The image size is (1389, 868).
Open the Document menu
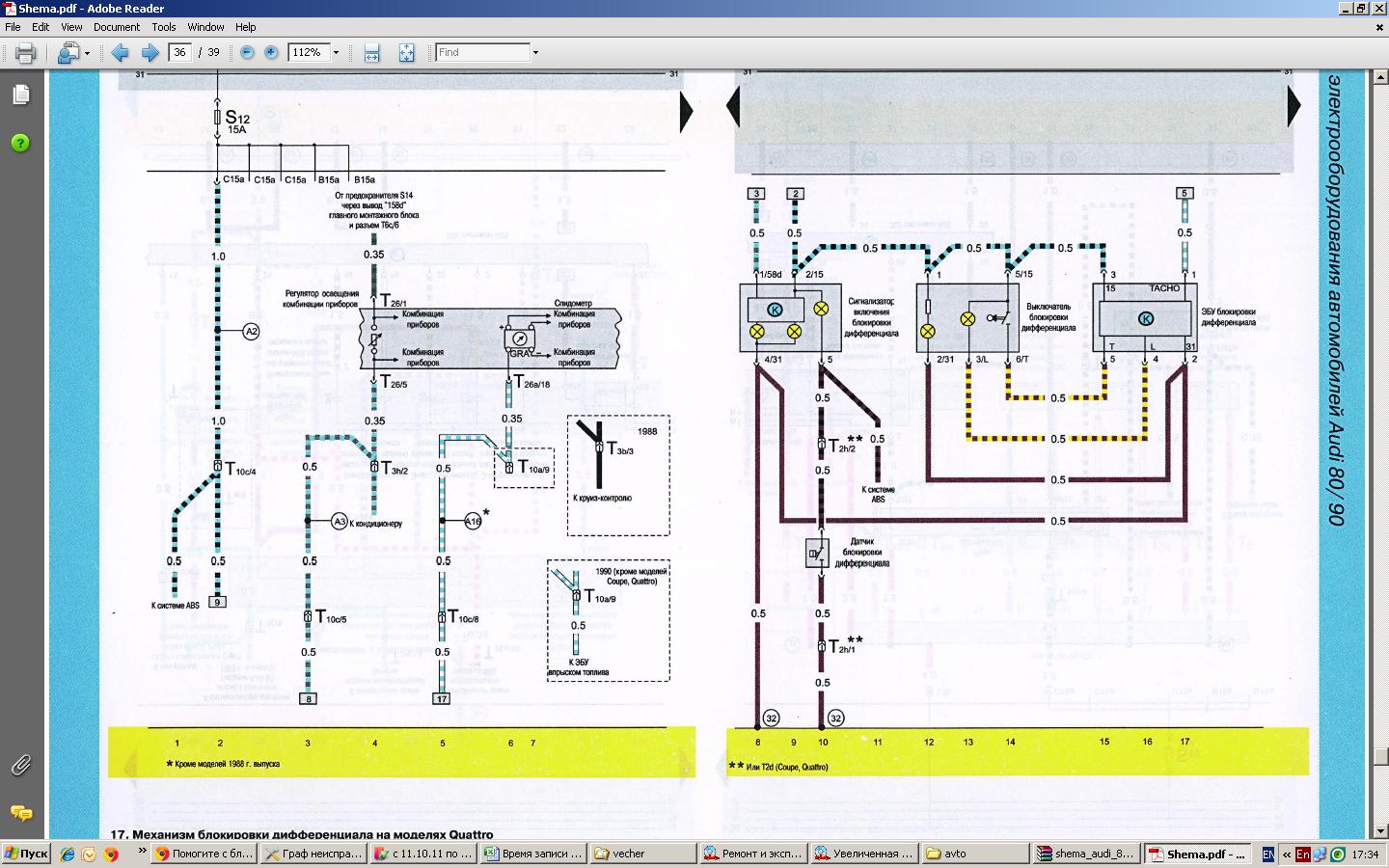click(116, 27)
